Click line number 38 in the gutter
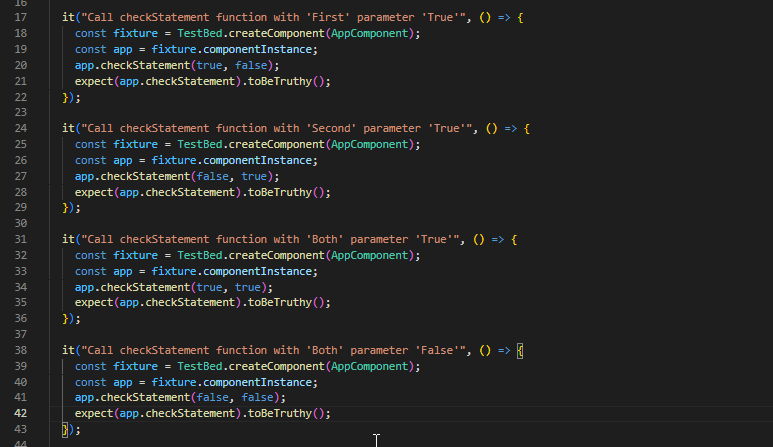Screen dimensions: 773x447 (22, 350)
